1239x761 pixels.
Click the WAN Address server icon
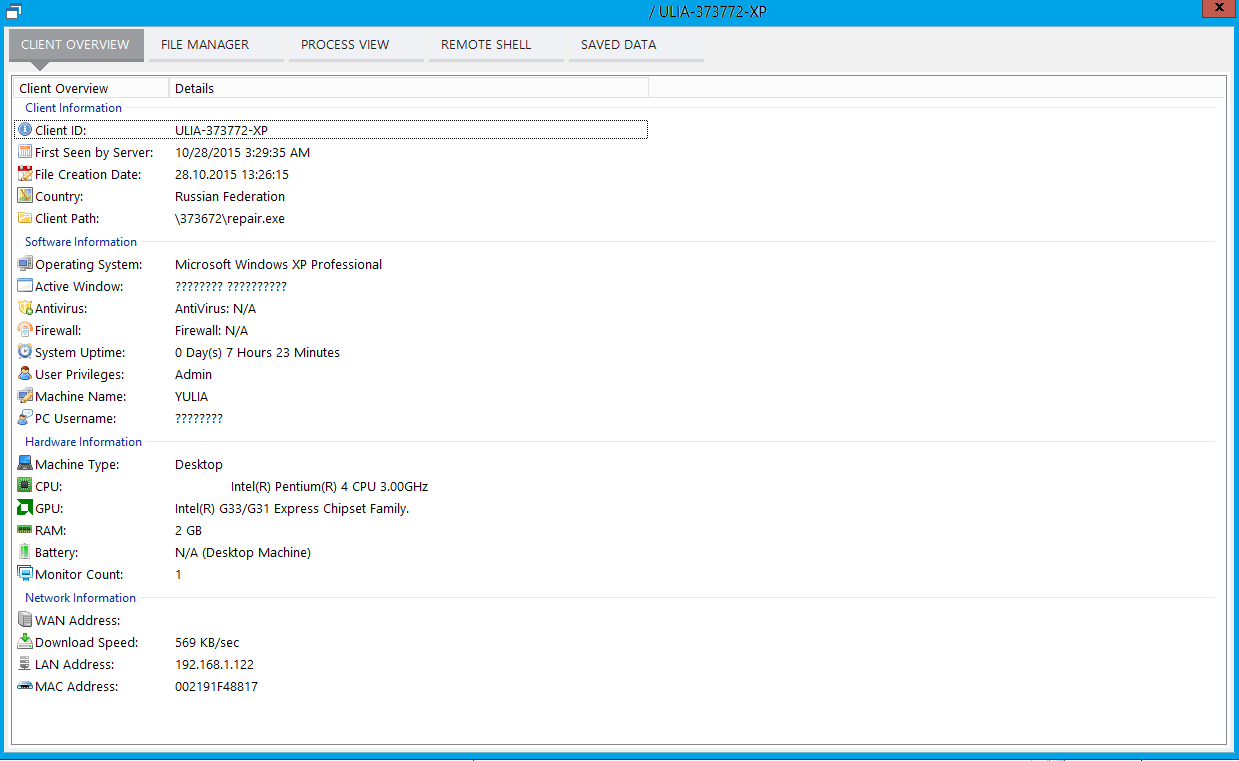pos(25,620)
